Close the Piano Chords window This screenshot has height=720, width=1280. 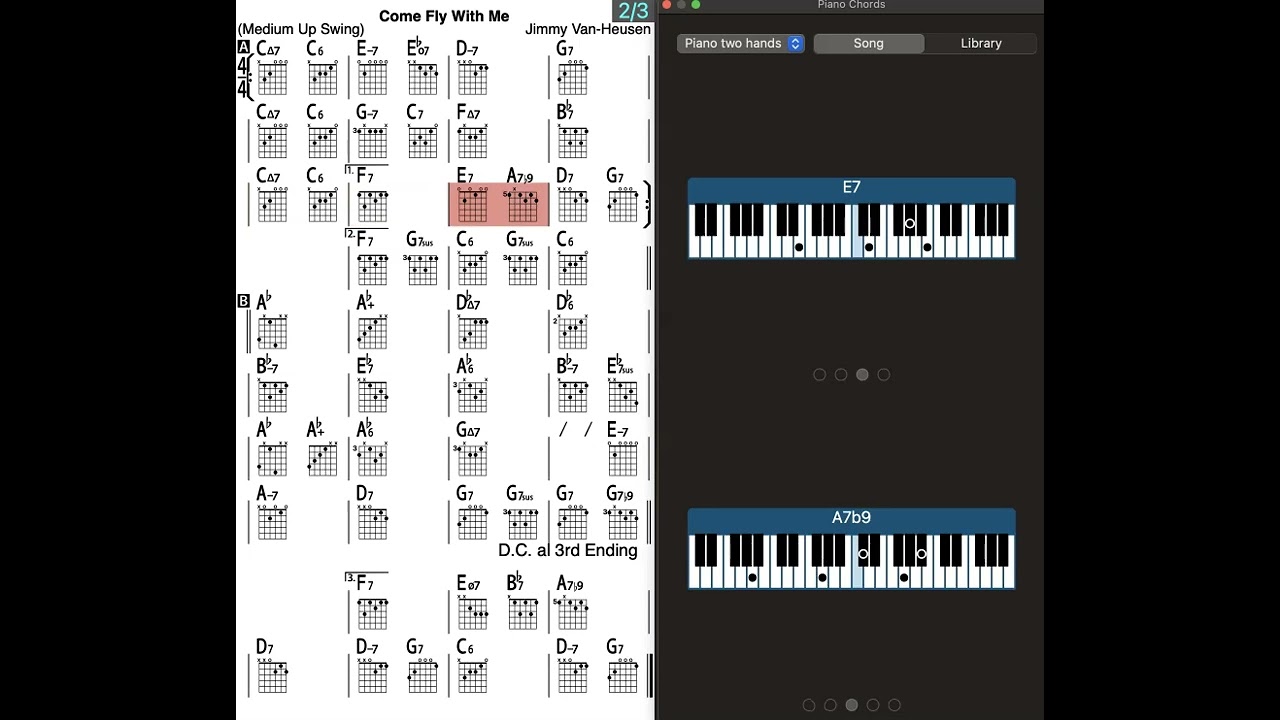pos(667,5)
